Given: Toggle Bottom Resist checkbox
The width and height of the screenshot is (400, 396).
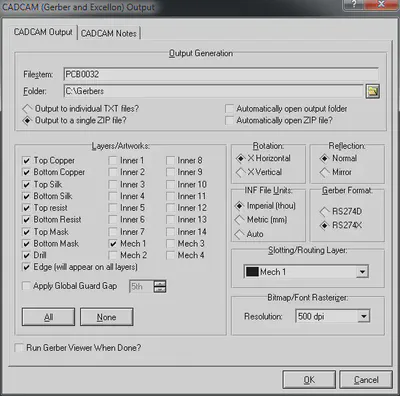Looking at the screenshot, I should click(x=26, y=220).
